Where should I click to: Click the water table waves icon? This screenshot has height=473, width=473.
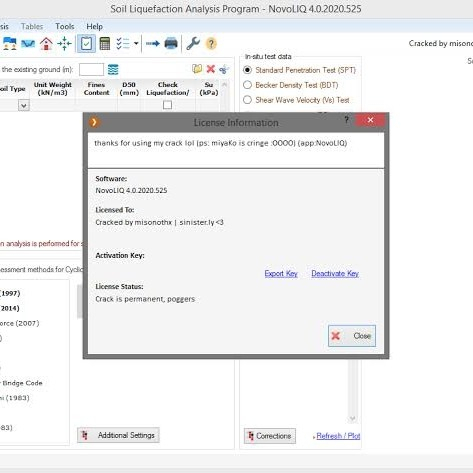pyautogui.click(x=113, y=70)
